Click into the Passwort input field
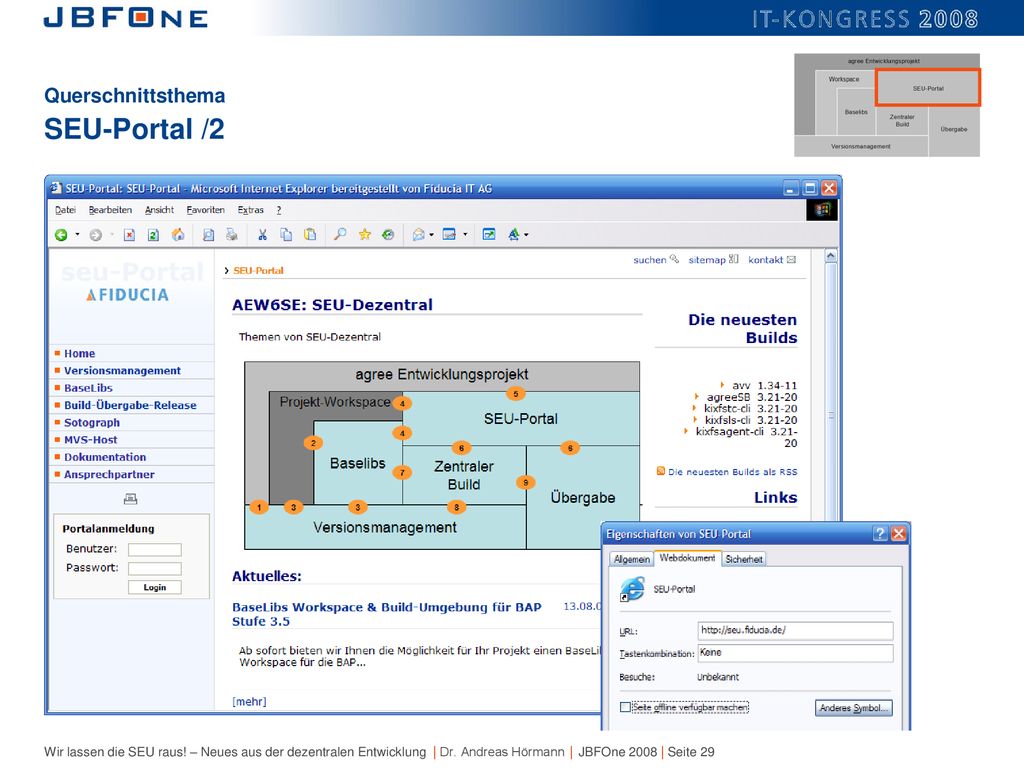1024x768 pixels. 155,569
